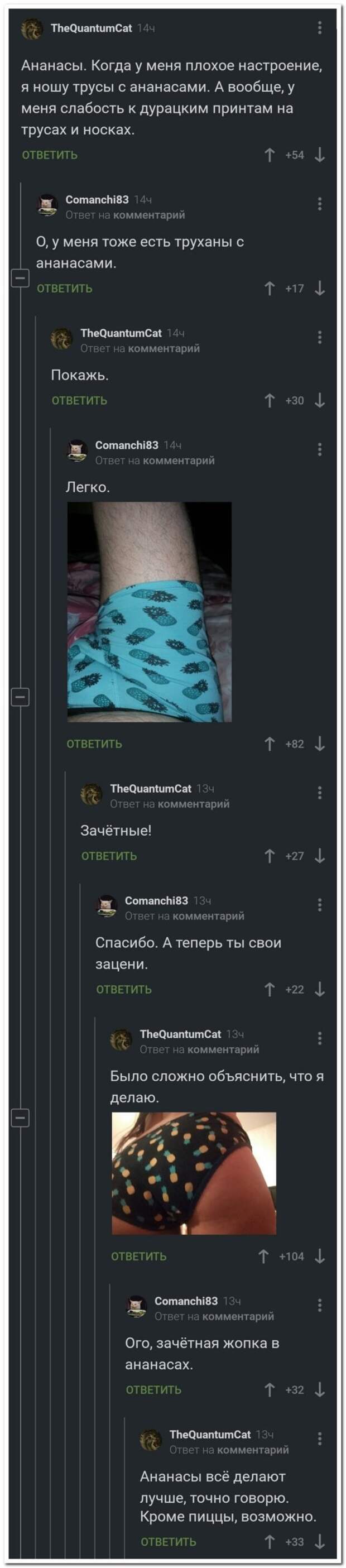Upvote the comment with +104 rating
The image size is (346, 1568).
263,1257
